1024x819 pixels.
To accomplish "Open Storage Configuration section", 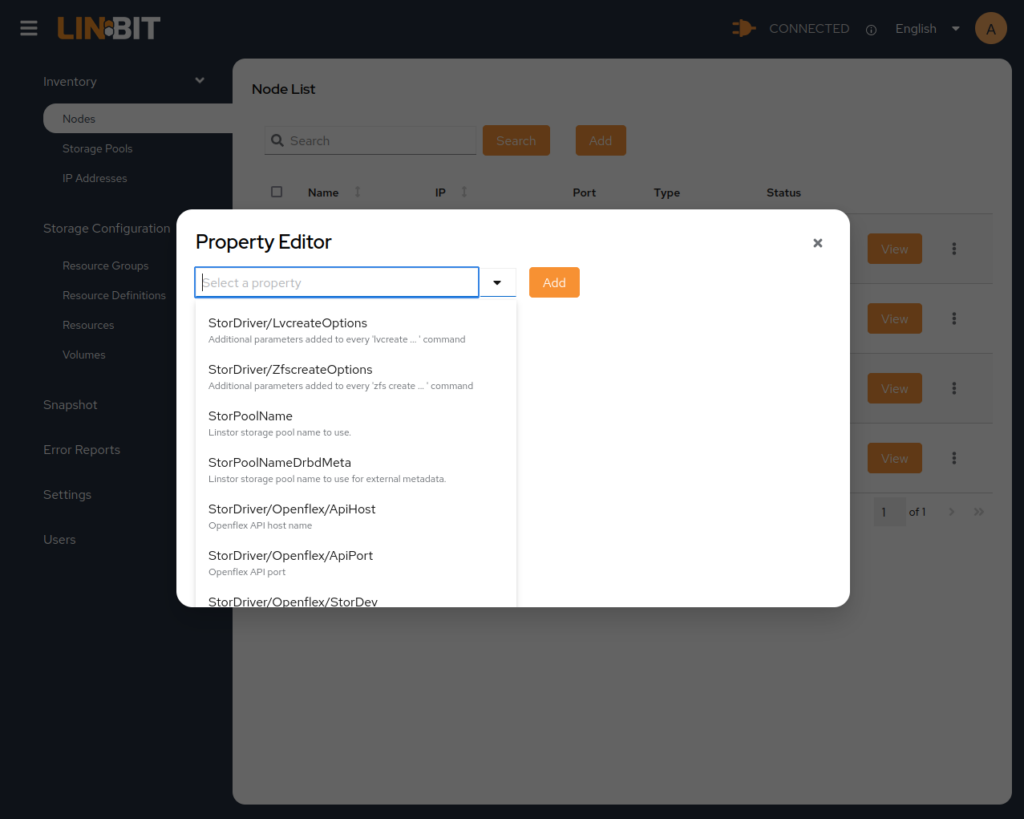I will point(106,229).
